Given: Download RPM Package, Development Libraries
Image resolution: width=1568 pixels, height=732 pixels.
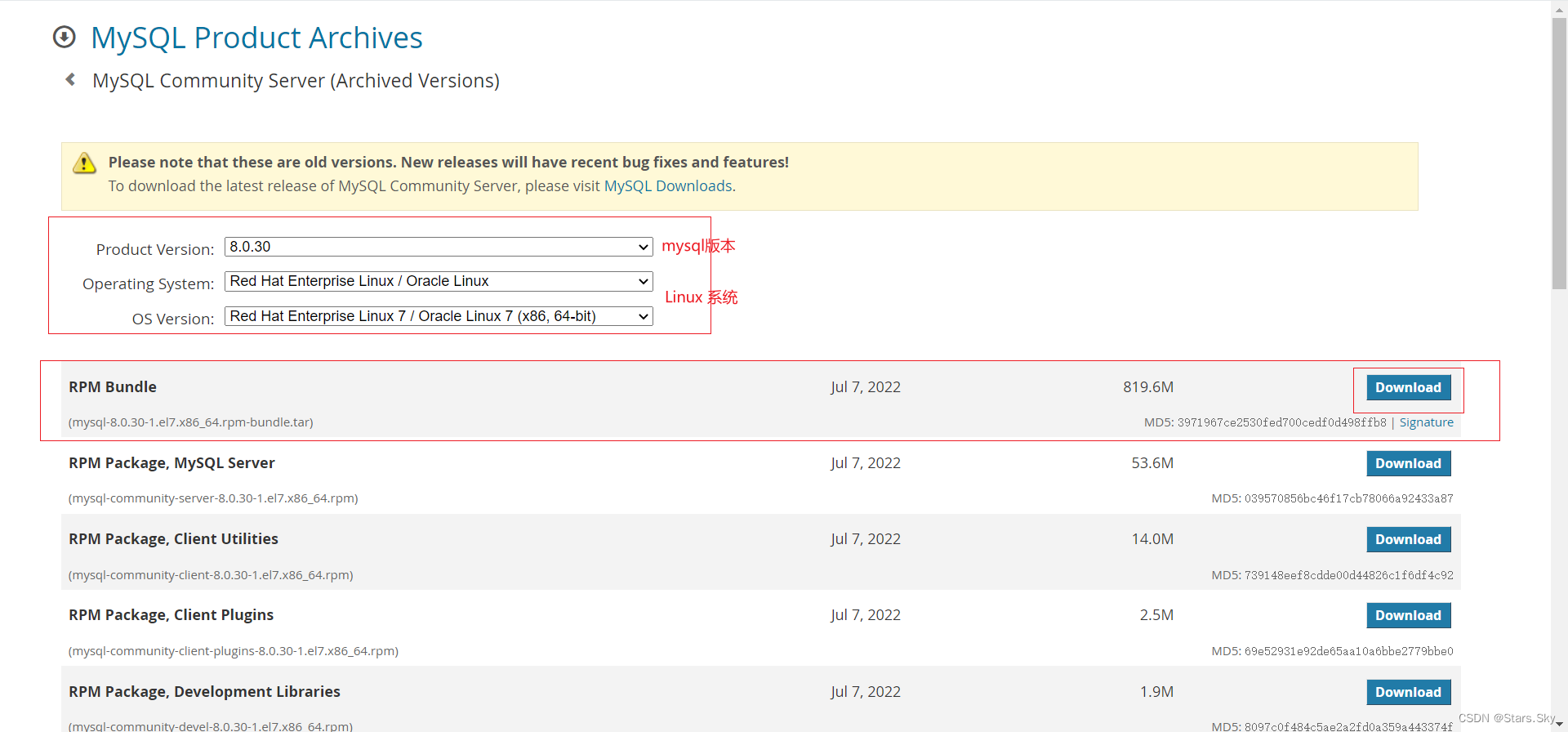Looking at the screenshot, I should point(1408,692).
